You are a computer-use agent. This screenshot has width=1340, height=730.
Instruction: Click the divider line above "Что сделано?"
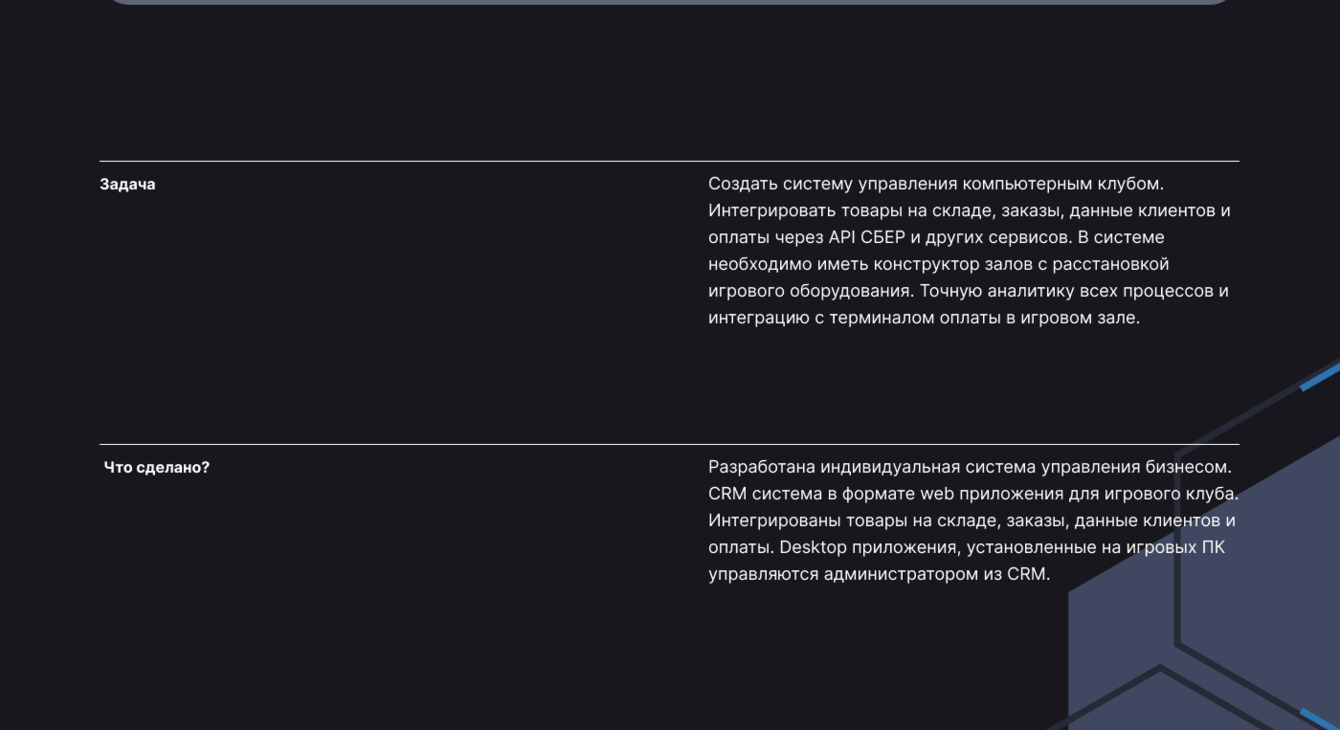click(668, 444)
